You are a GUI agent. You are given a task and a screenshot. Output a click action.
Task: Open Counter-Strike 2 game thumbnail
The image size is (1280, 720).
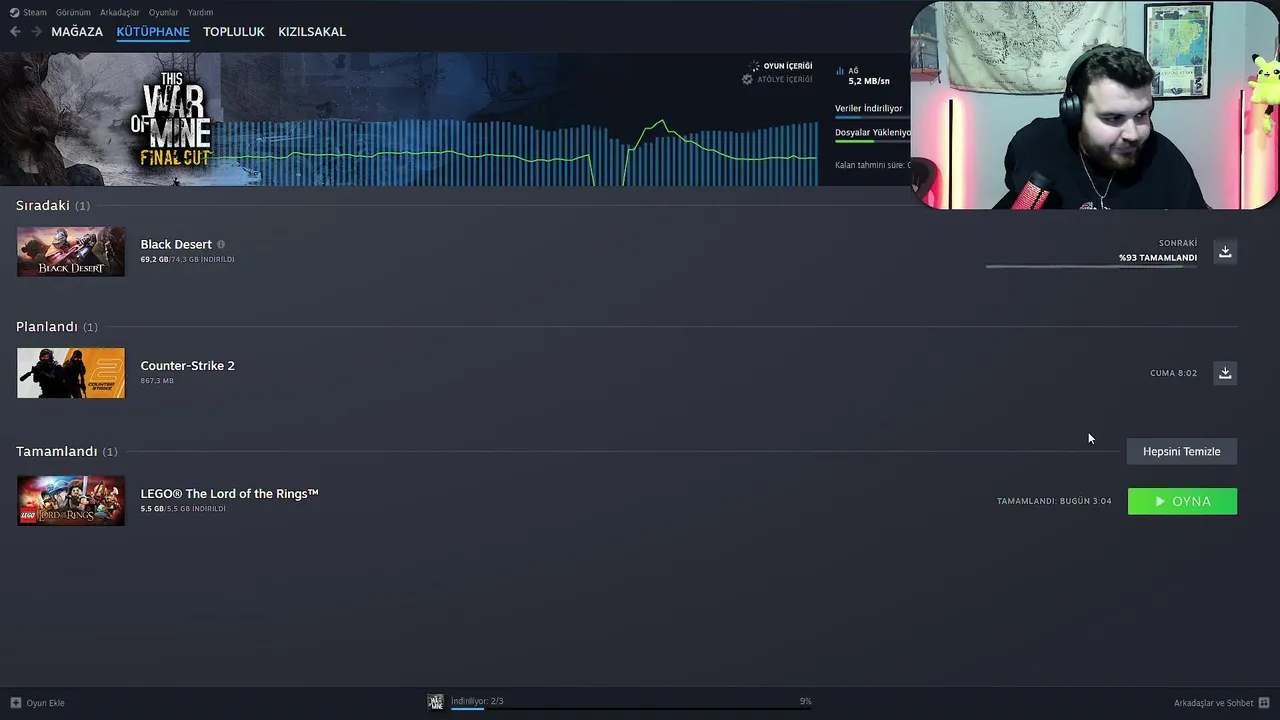tap(71, 373)
